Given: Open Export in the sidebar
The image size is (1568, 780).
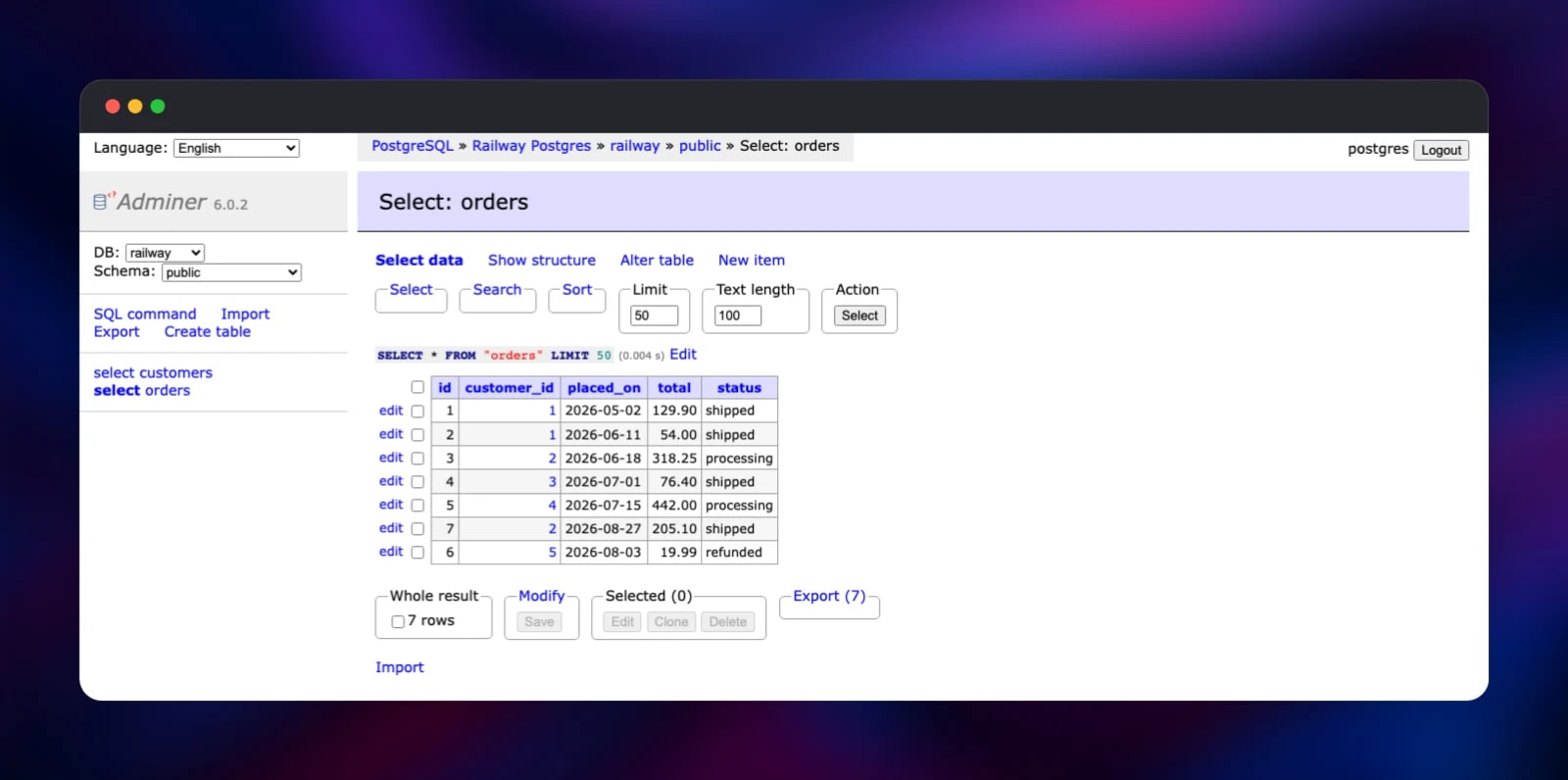Looking at the screenshot, I should click(117, 332).
